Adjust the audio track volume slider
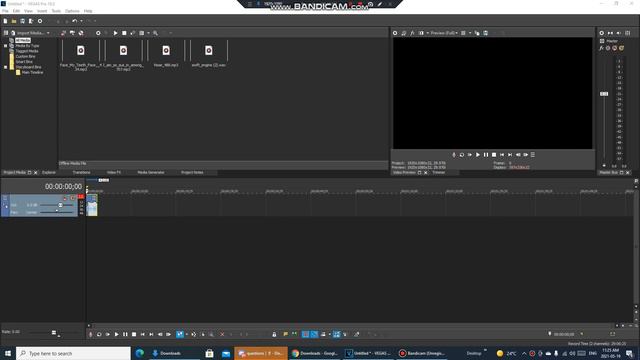 point(60,205)
